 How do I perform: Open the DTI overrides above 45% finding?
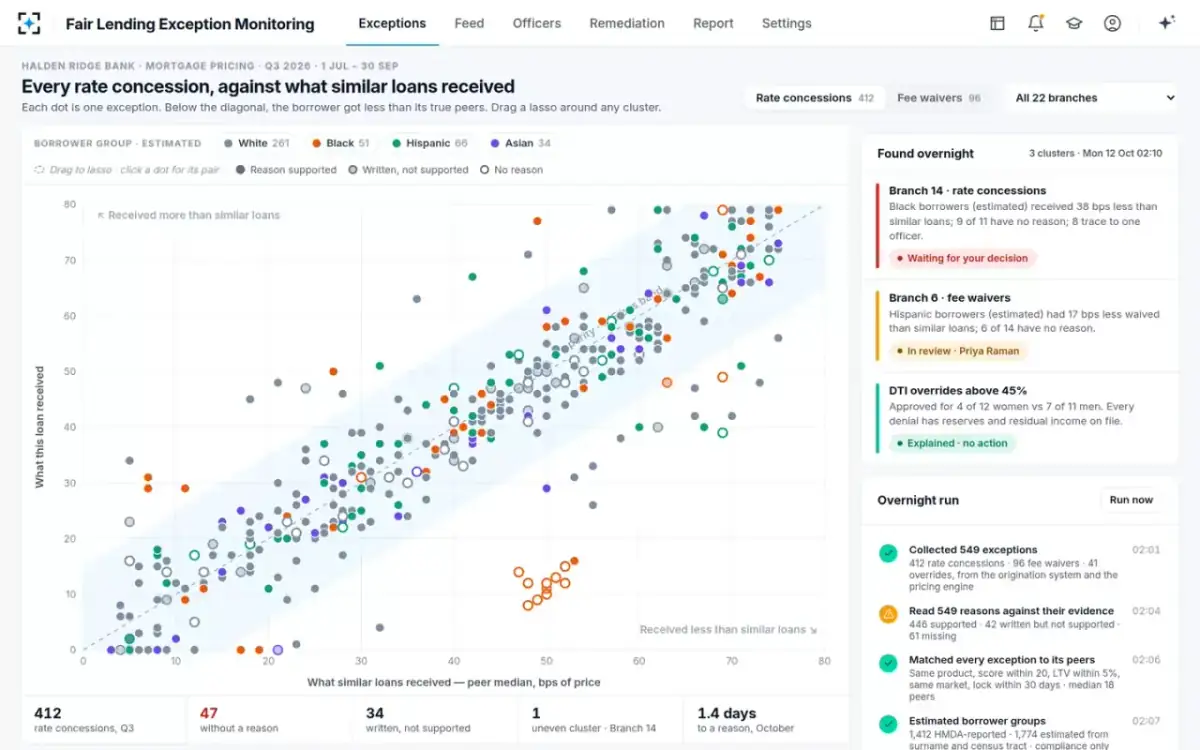click(x=1020, y=417)
